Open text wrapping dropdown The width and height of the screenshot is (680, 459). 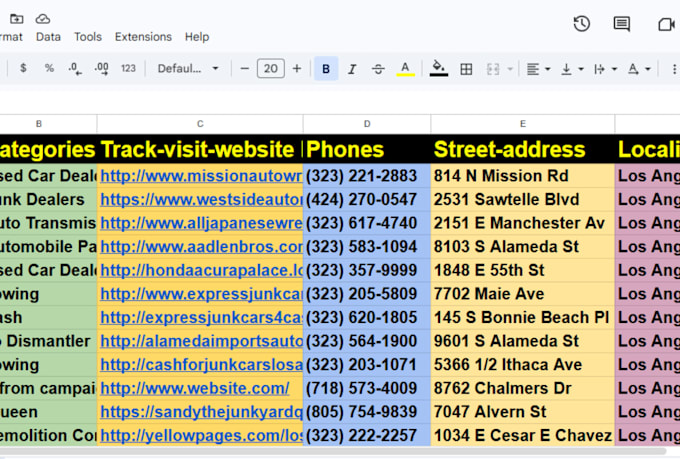(605, 69)
